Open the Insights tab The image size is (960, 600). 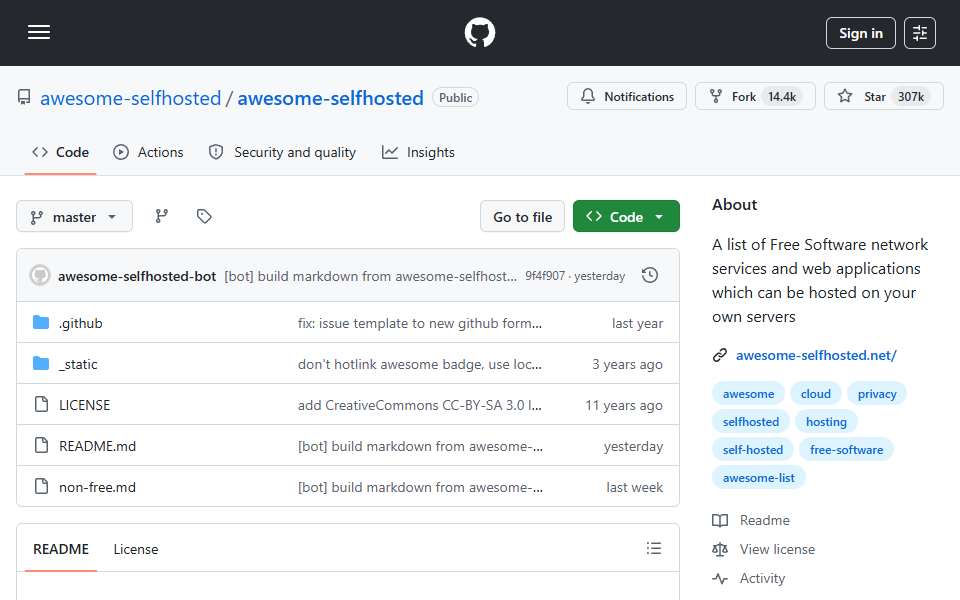point(418,152)
